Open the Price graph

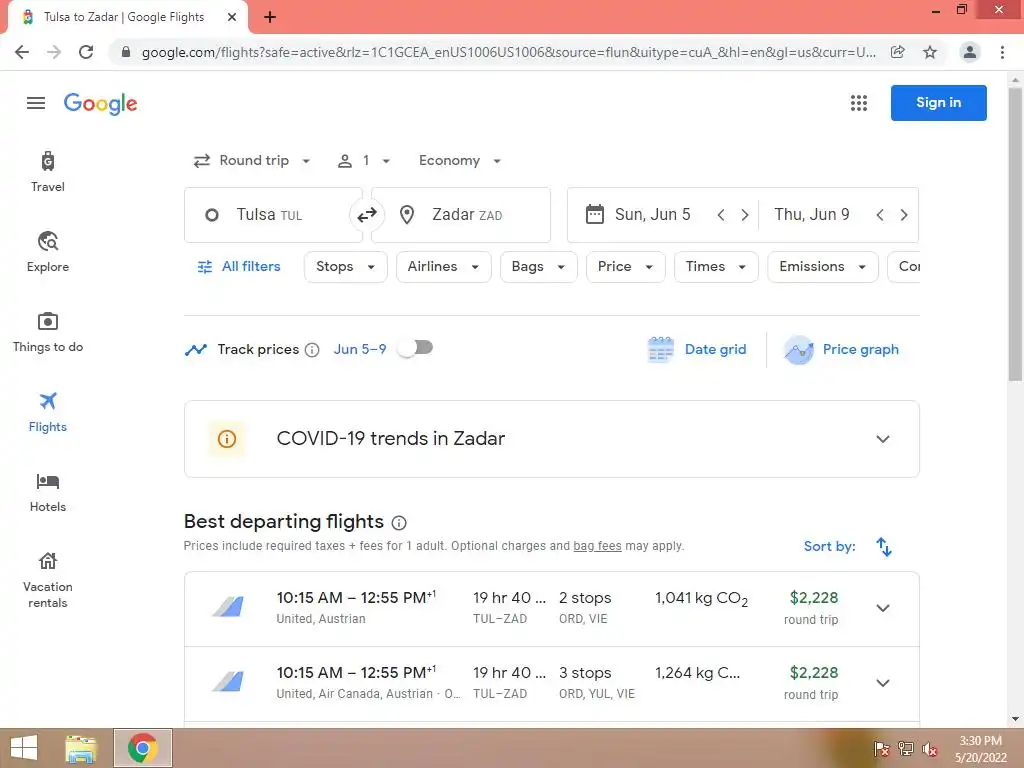click(842, 349)
